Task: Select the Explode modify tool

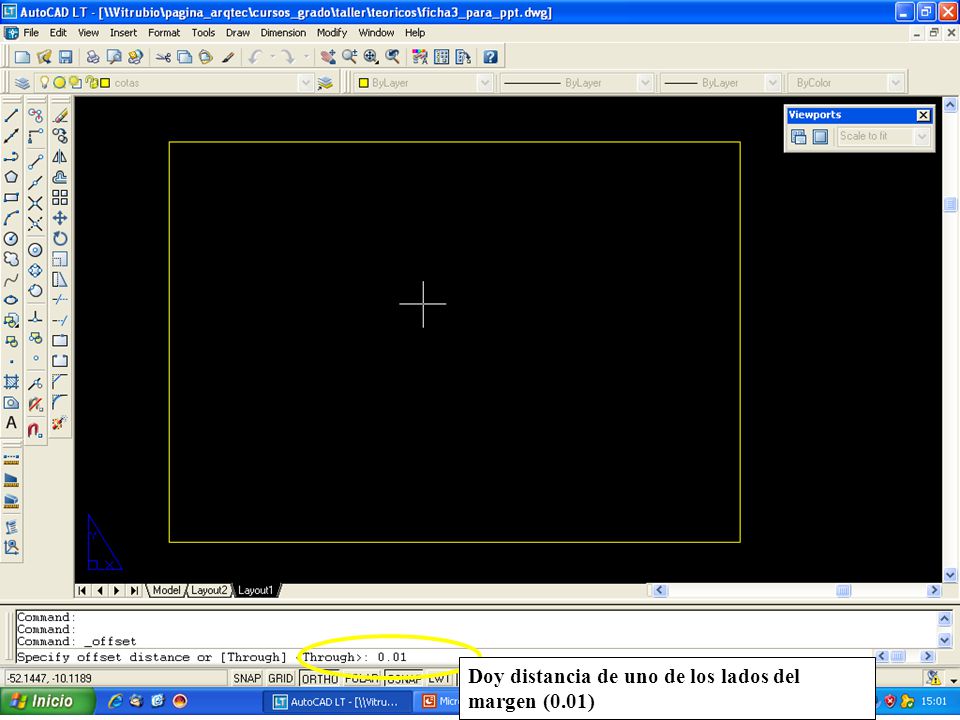Action: click(60, 423)
